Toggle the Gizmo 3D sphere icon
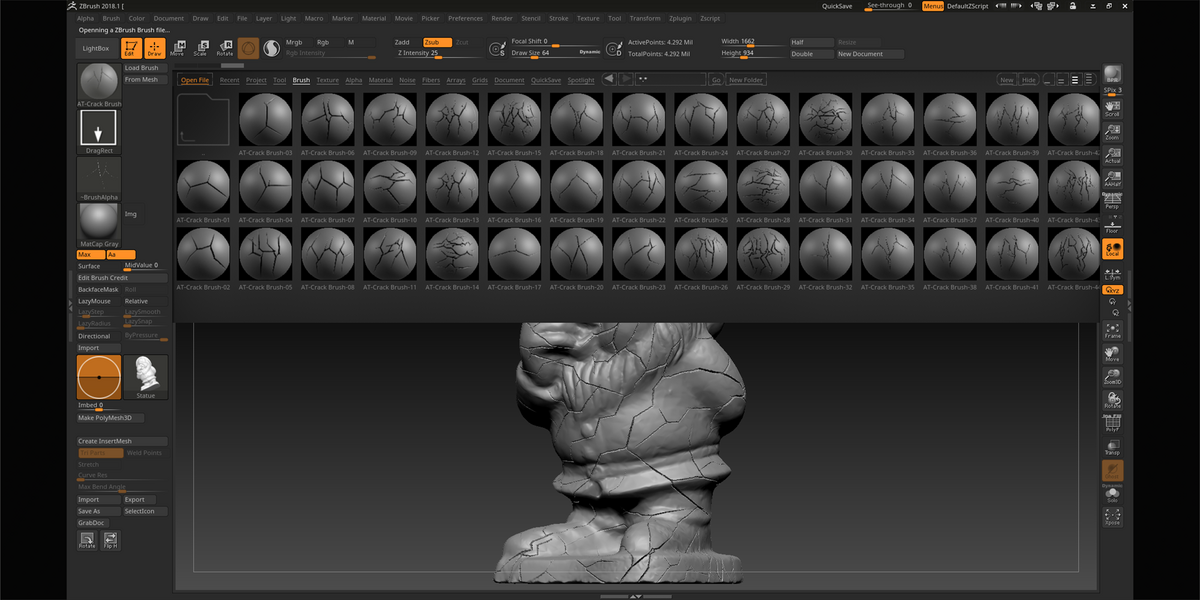1200x600 pixels. pos(248,48)
